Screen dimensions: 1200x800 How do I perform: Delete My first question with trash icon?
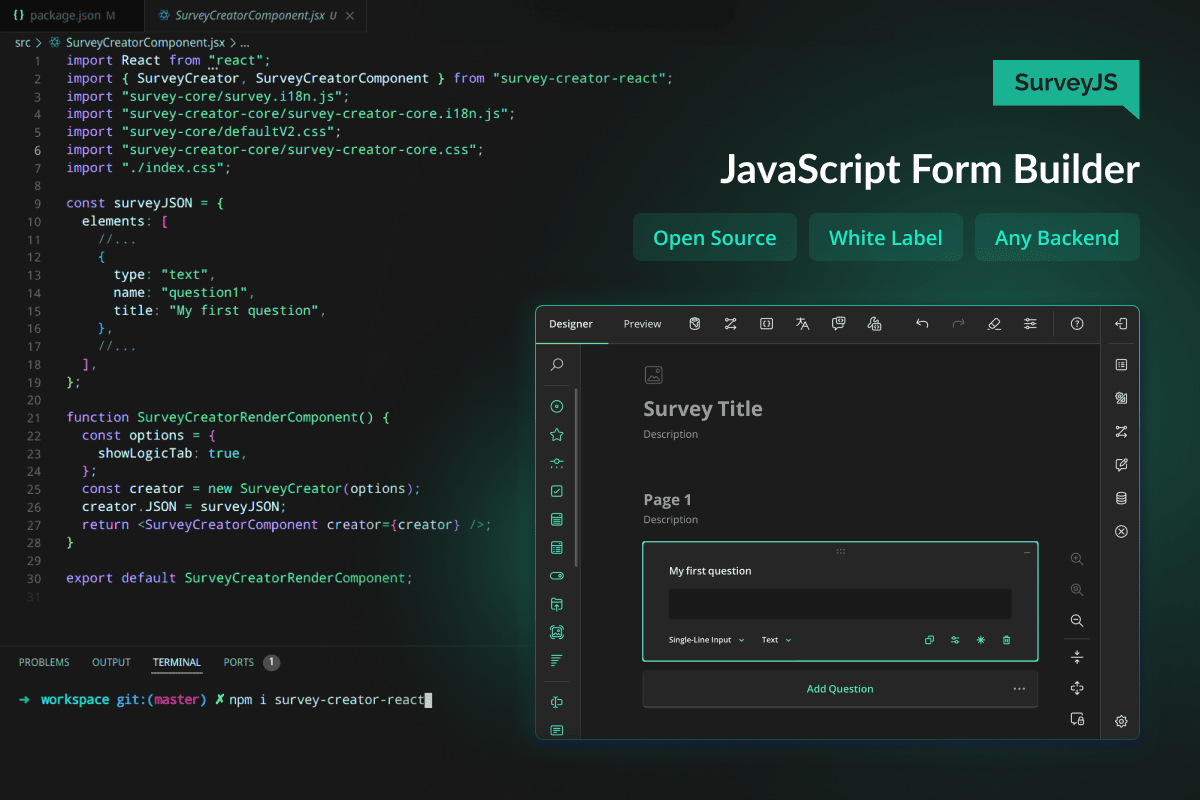coord(1007,640)
